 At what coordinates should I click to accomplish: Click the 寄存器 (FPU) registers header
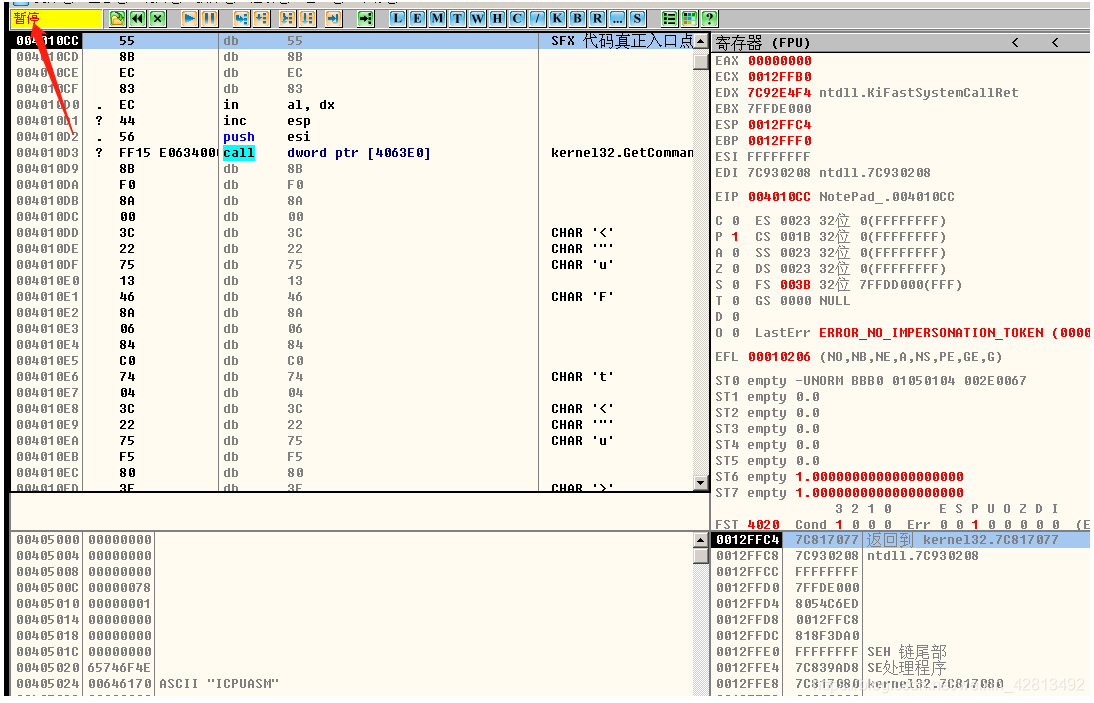(763, 43)
